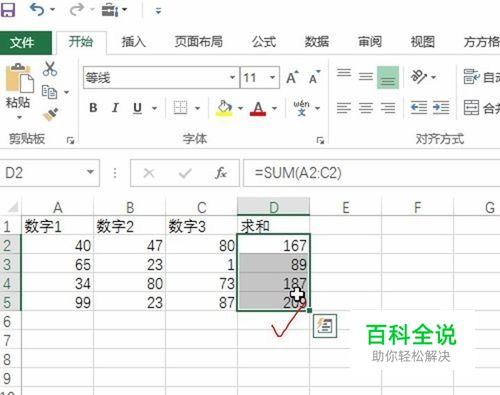Click the Copy icon
Screen dimensions: 500x395
pyautogui.click(x=49, y=92)
